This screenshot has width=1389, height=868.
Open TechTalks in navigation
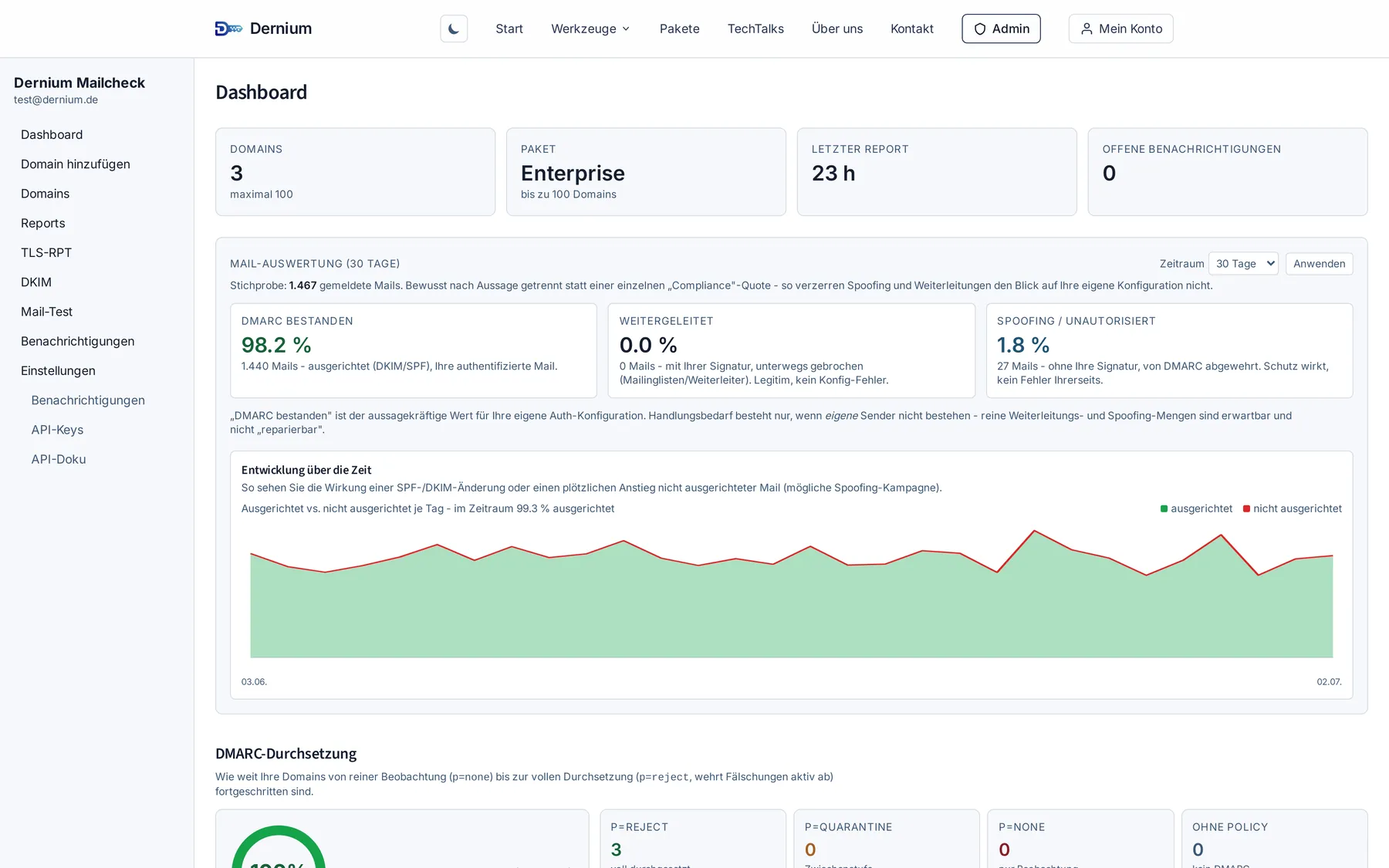(x=755, y=29)
